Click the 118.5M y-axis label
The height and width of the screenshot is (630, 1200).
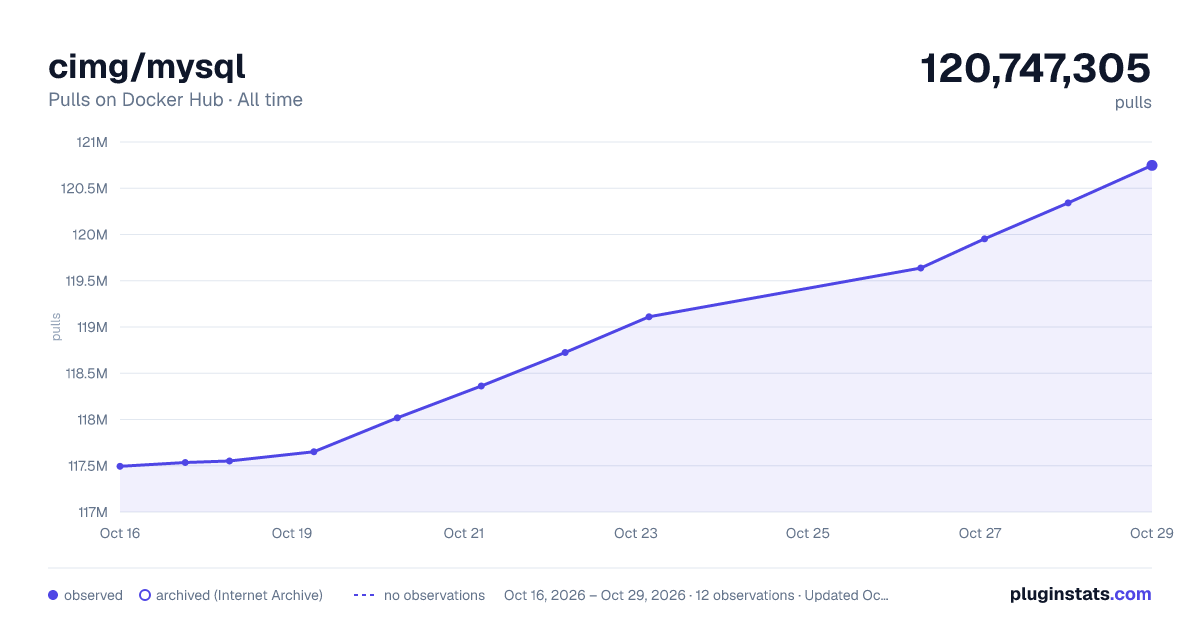click(87, 373)
